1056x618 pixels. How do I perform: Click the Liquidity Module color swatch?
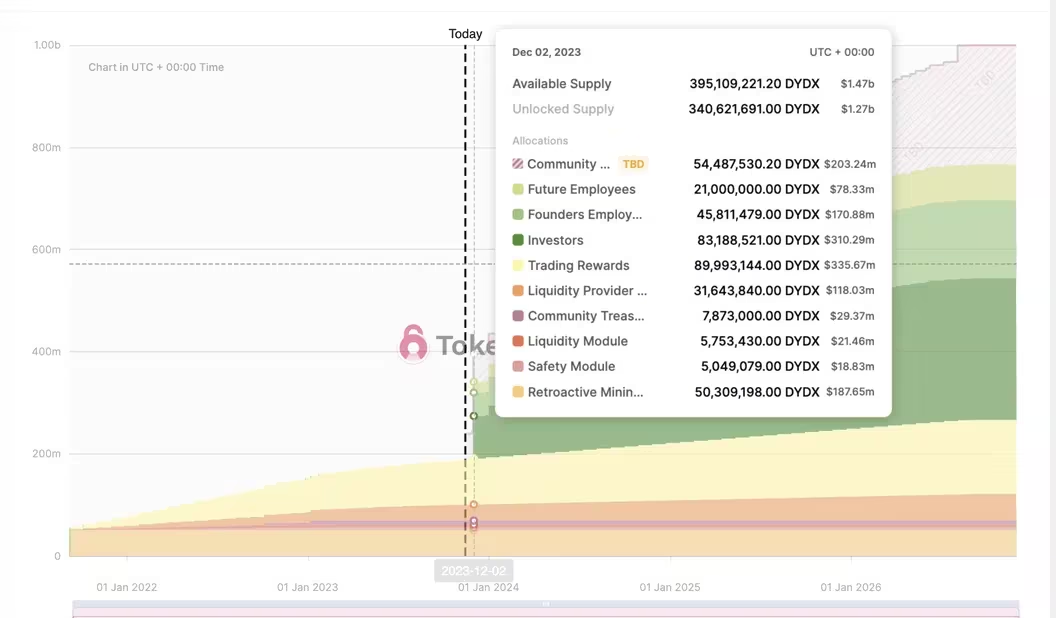pos(518,341)
